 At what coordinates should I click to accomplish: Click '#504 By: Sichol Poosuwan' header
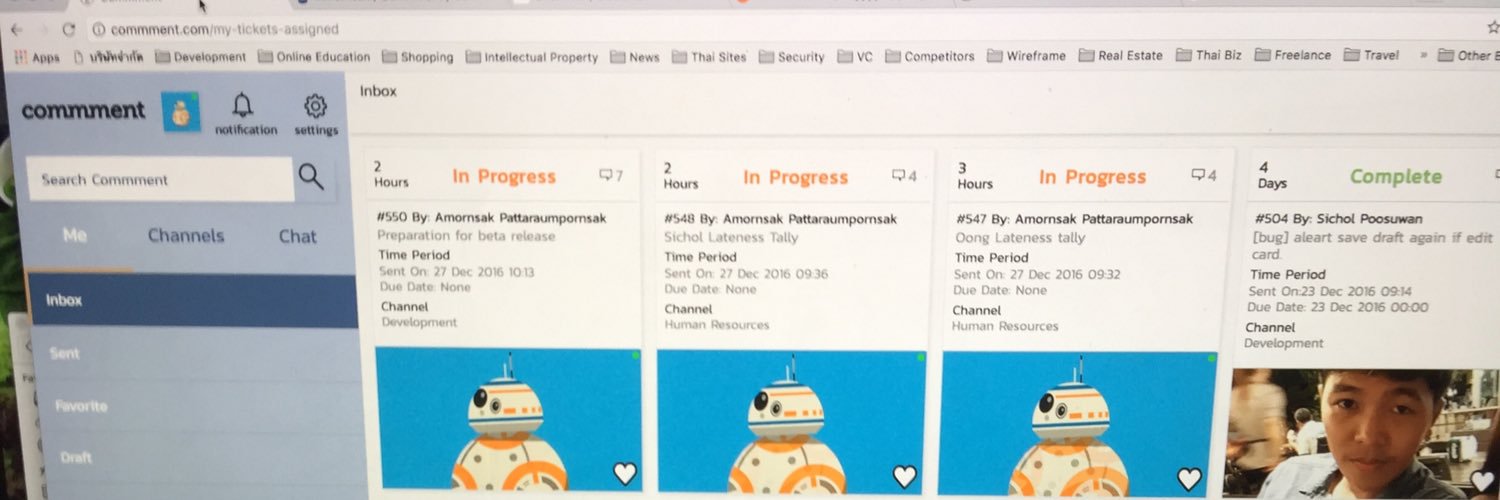1337,218
